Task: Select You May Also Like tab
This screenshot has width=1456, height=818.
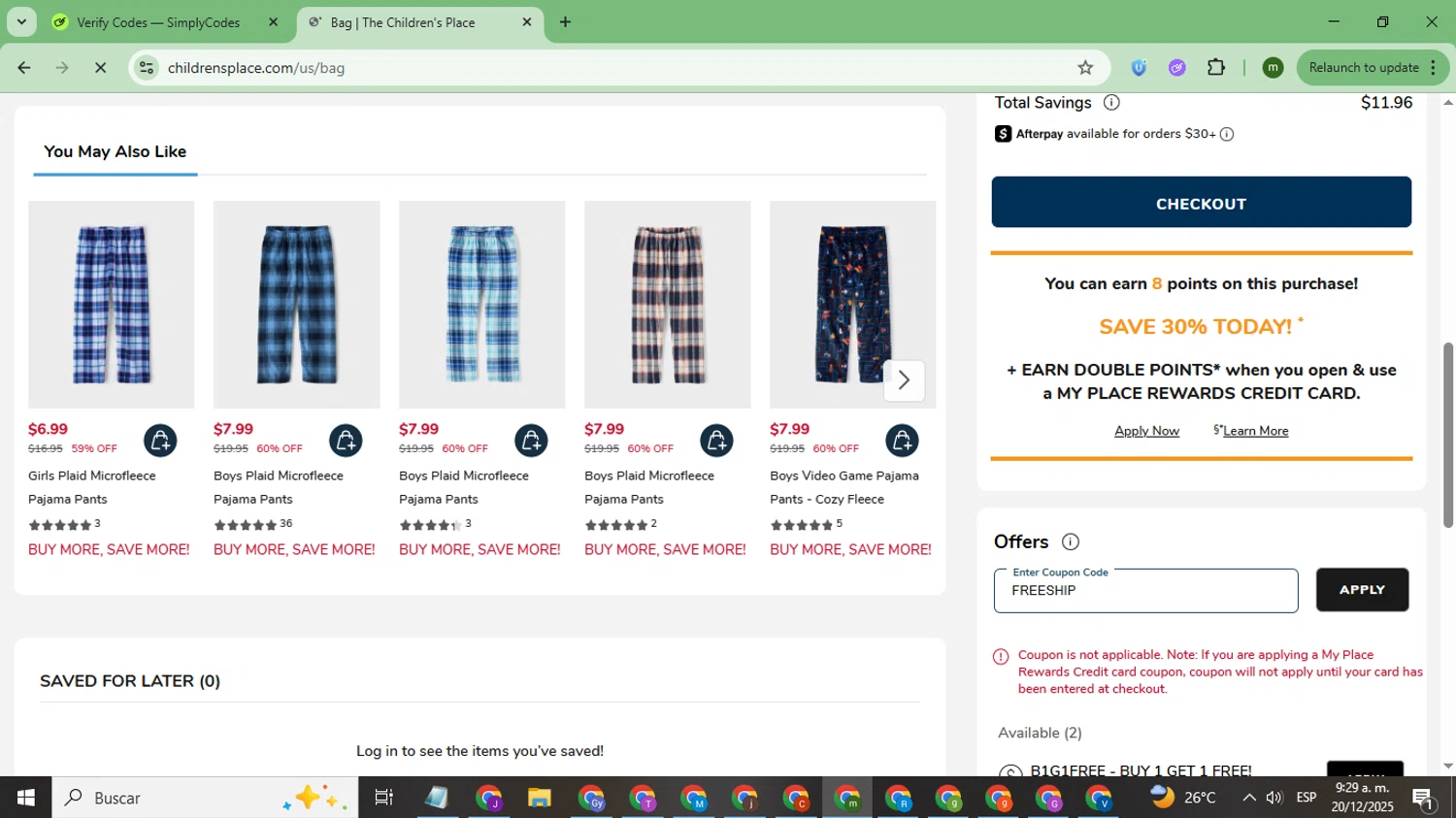Action: (116, 152)
